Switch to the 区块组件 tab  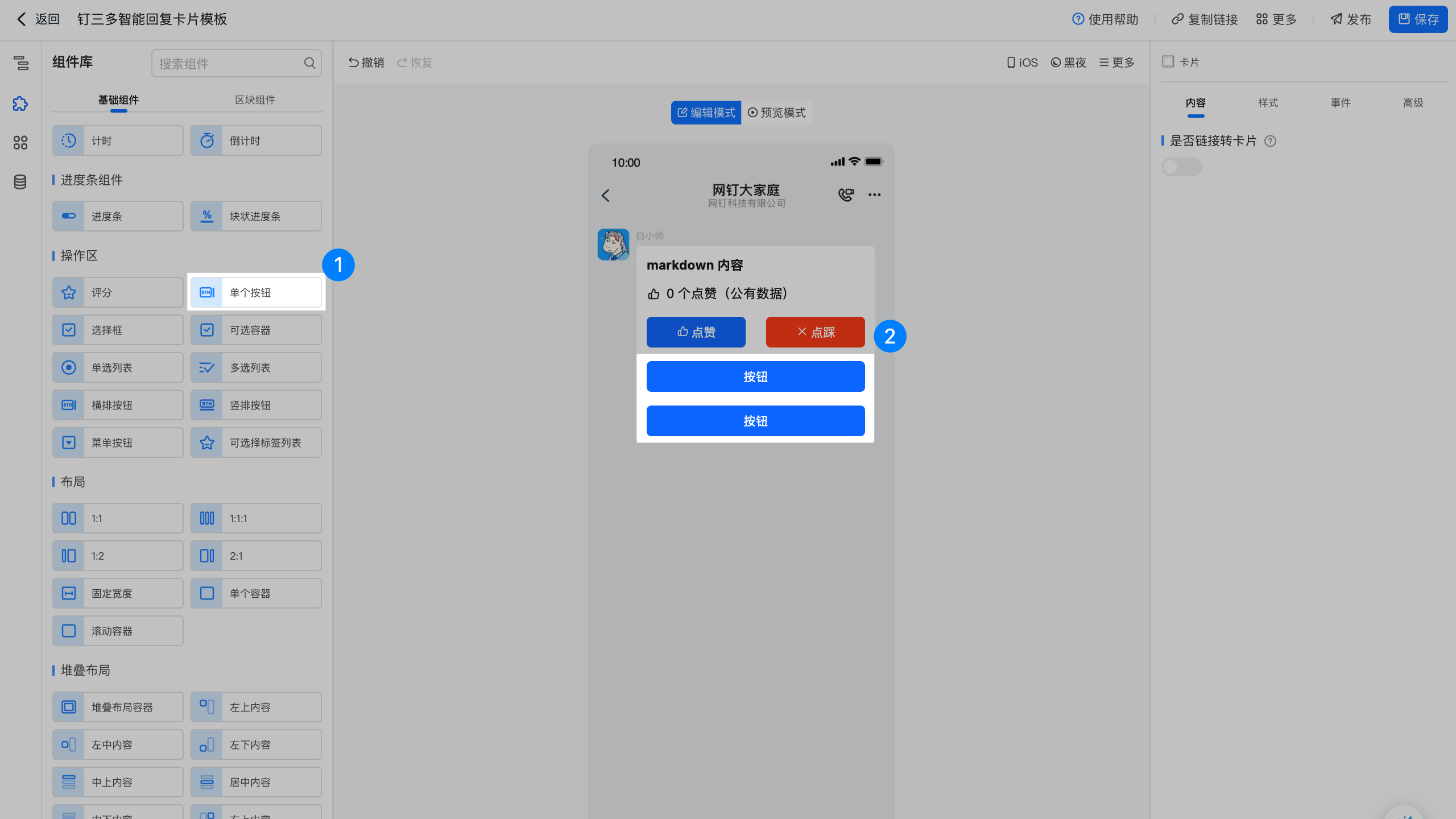(x=255, y=100)
